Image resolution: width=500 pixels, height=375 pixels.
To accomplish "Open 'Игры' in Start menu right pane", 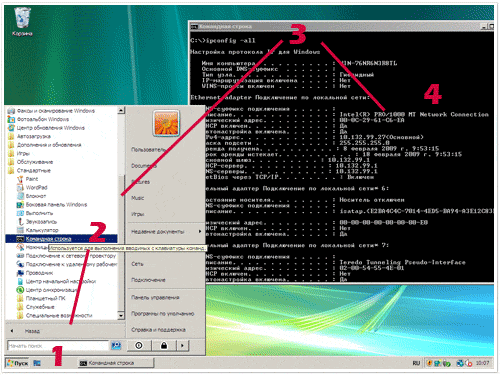I will click(x=137, y=214).
